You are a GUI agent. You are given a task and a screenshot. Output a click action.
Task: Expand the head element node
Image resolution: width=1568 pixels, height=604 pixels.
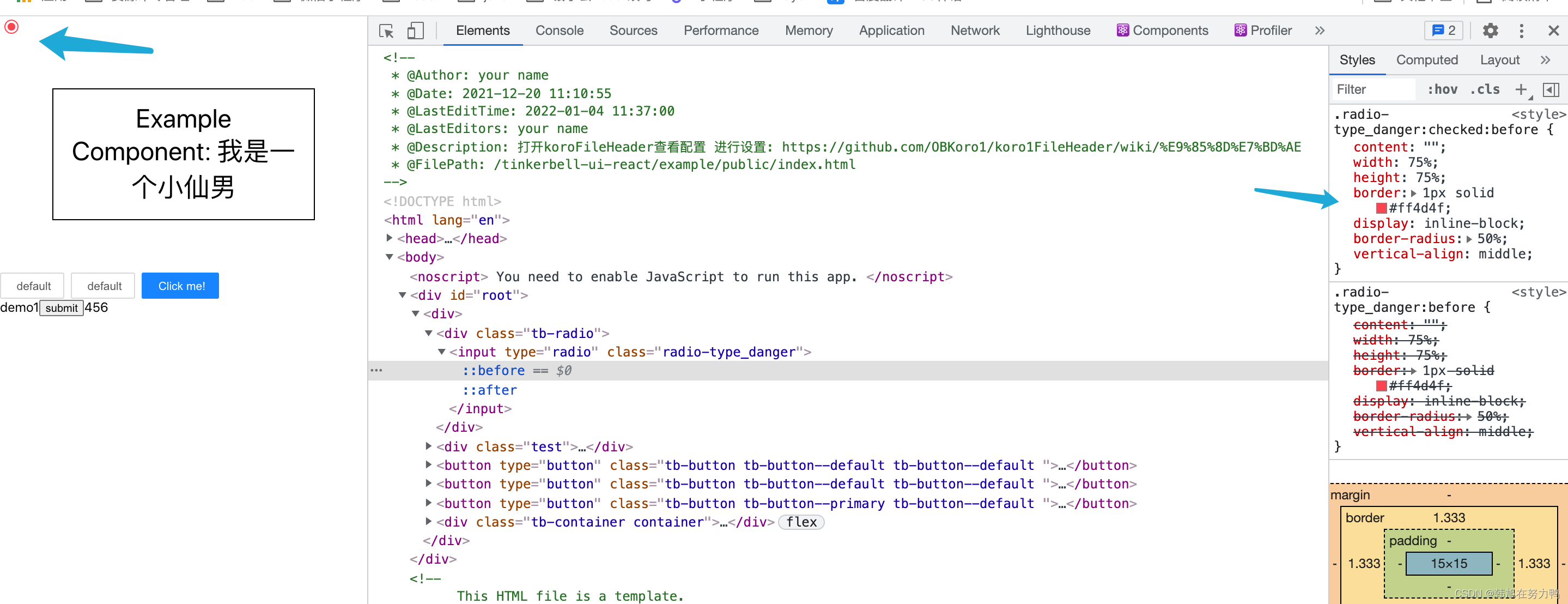(390, 238)
